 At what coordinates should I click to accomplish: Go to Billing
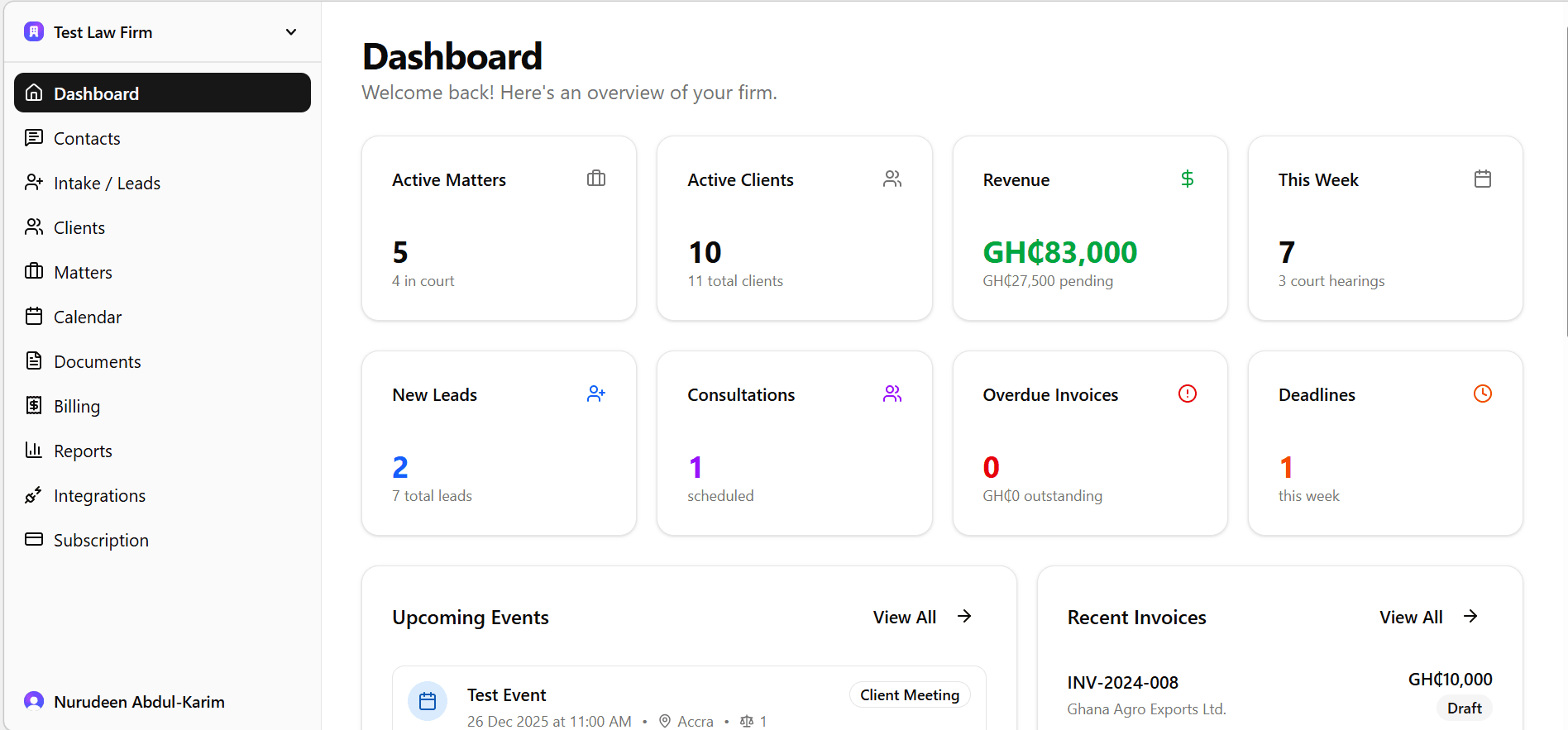162,406
